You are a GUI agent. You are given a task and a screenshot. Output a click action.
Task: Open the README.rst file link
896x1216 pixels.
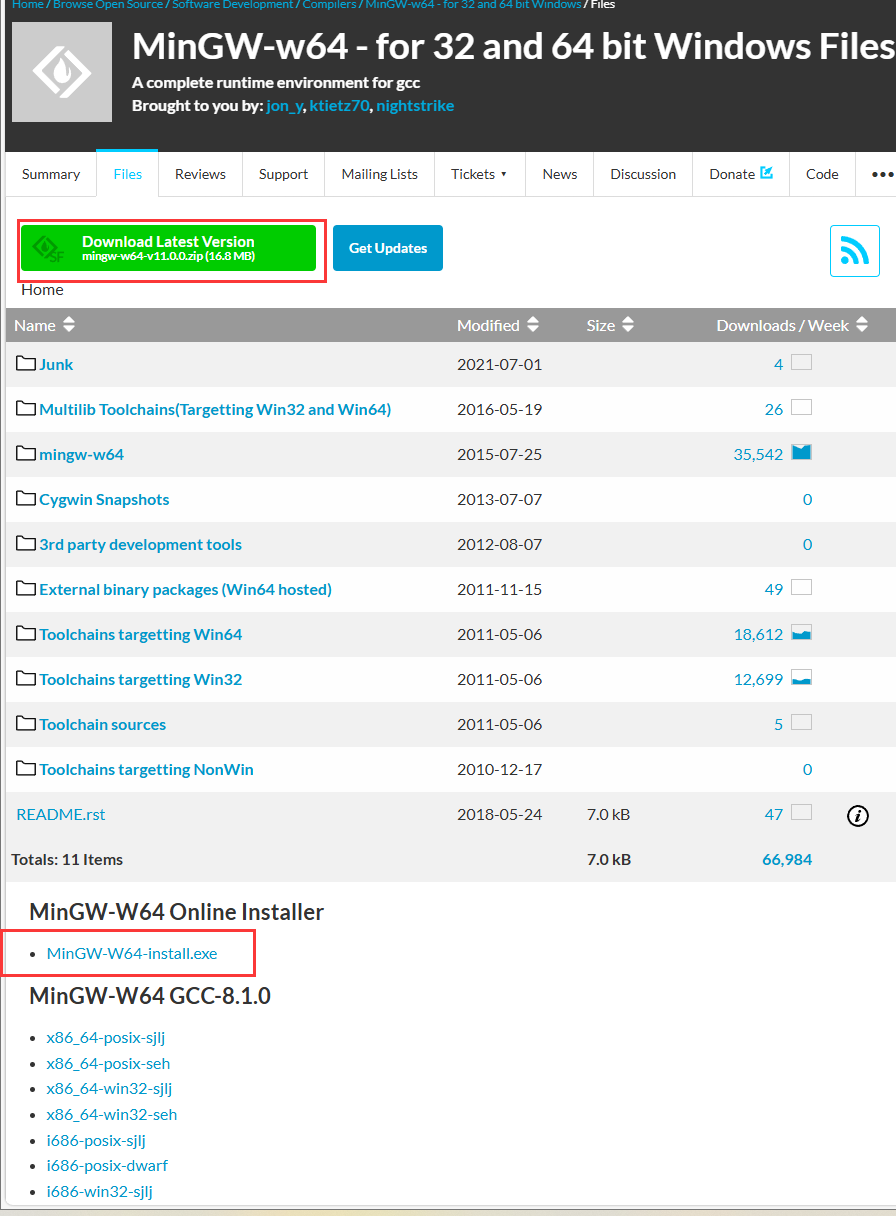(61, 814)
